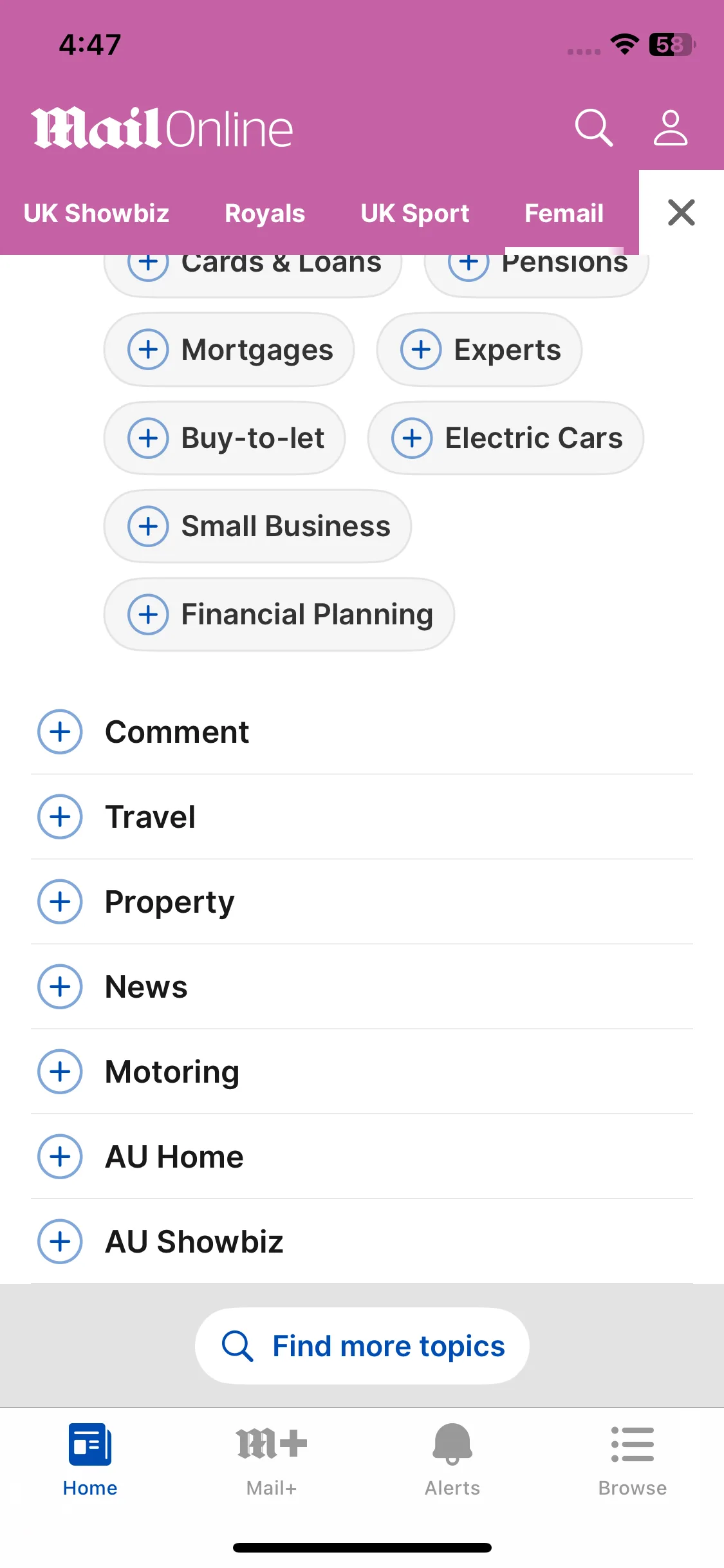Go to the Home news icon
Viewport: 724px width, 1568px height.
[x=90, y=1444]
